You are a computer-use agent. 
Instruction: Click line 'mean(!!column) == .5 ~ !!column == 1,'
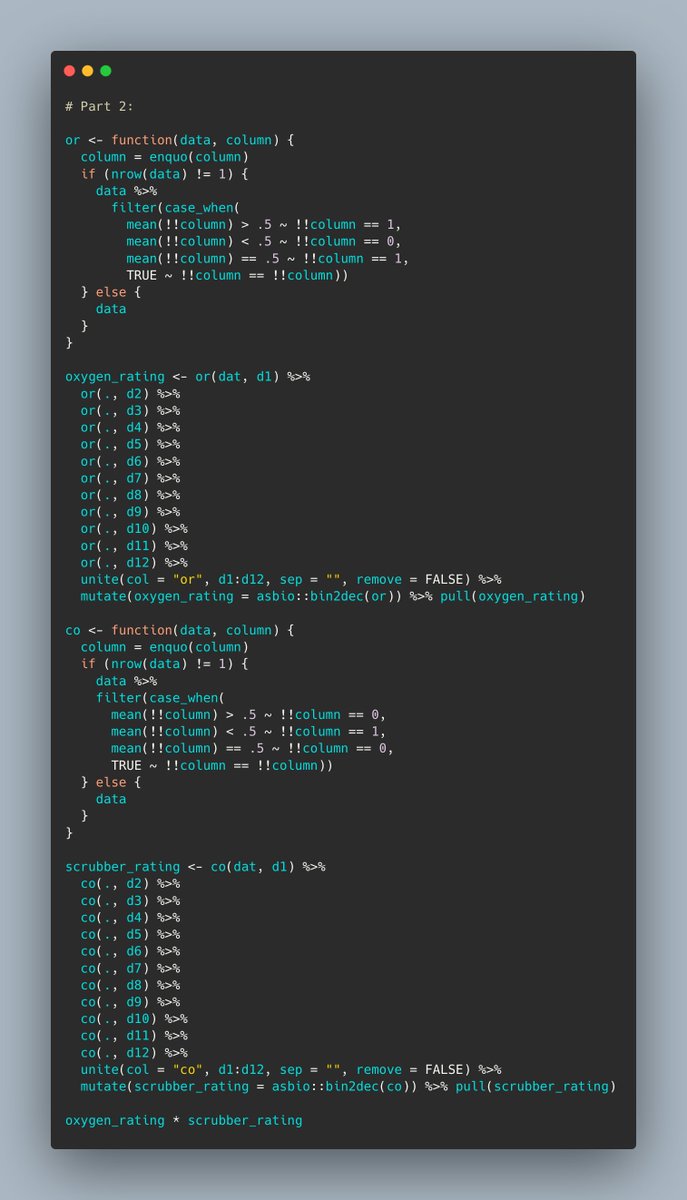(268, 258)
